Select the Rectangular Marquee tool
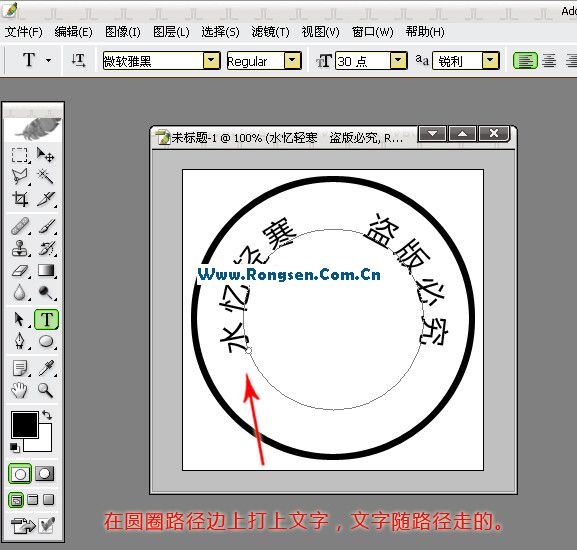The height and width of the screenshot is (550, 577). (x=20, y=155)
